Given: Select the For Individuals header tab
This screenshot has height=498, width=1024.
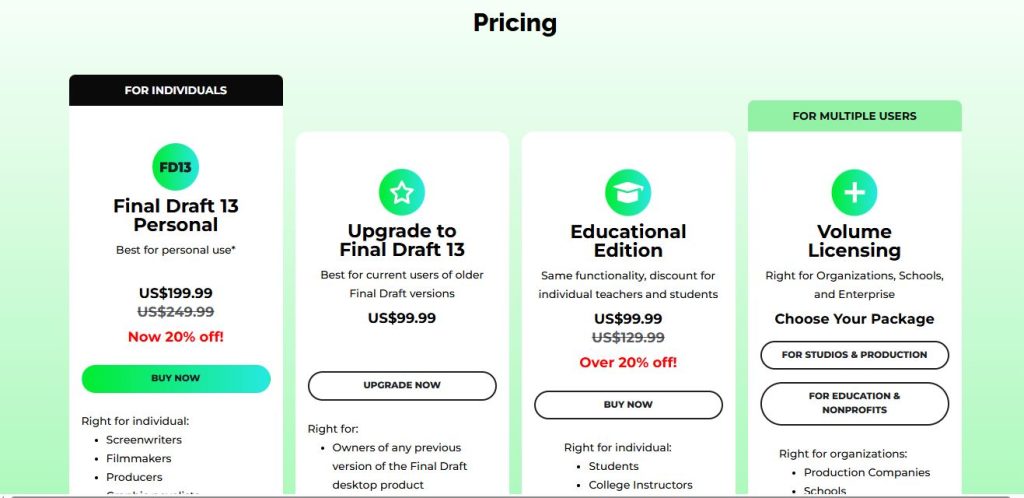Looking at the screenshot, I should coord(176,90).
